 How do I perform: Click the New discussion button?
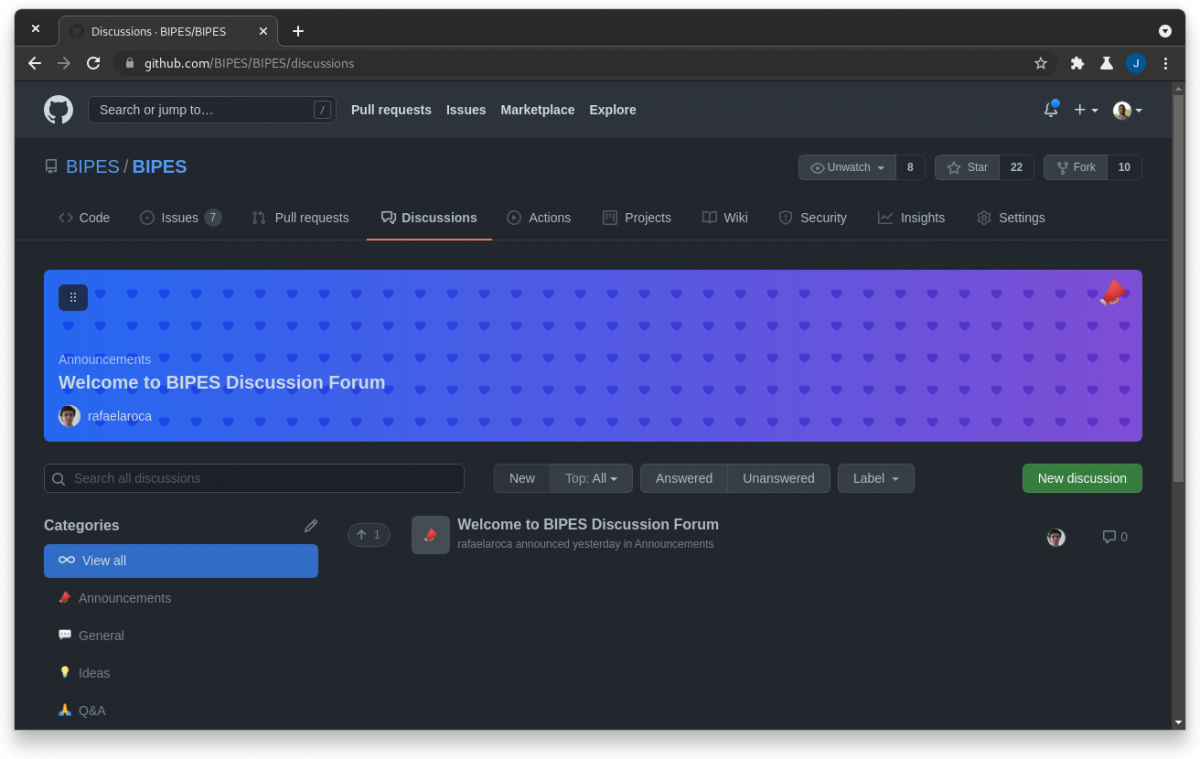(1082, 478)
